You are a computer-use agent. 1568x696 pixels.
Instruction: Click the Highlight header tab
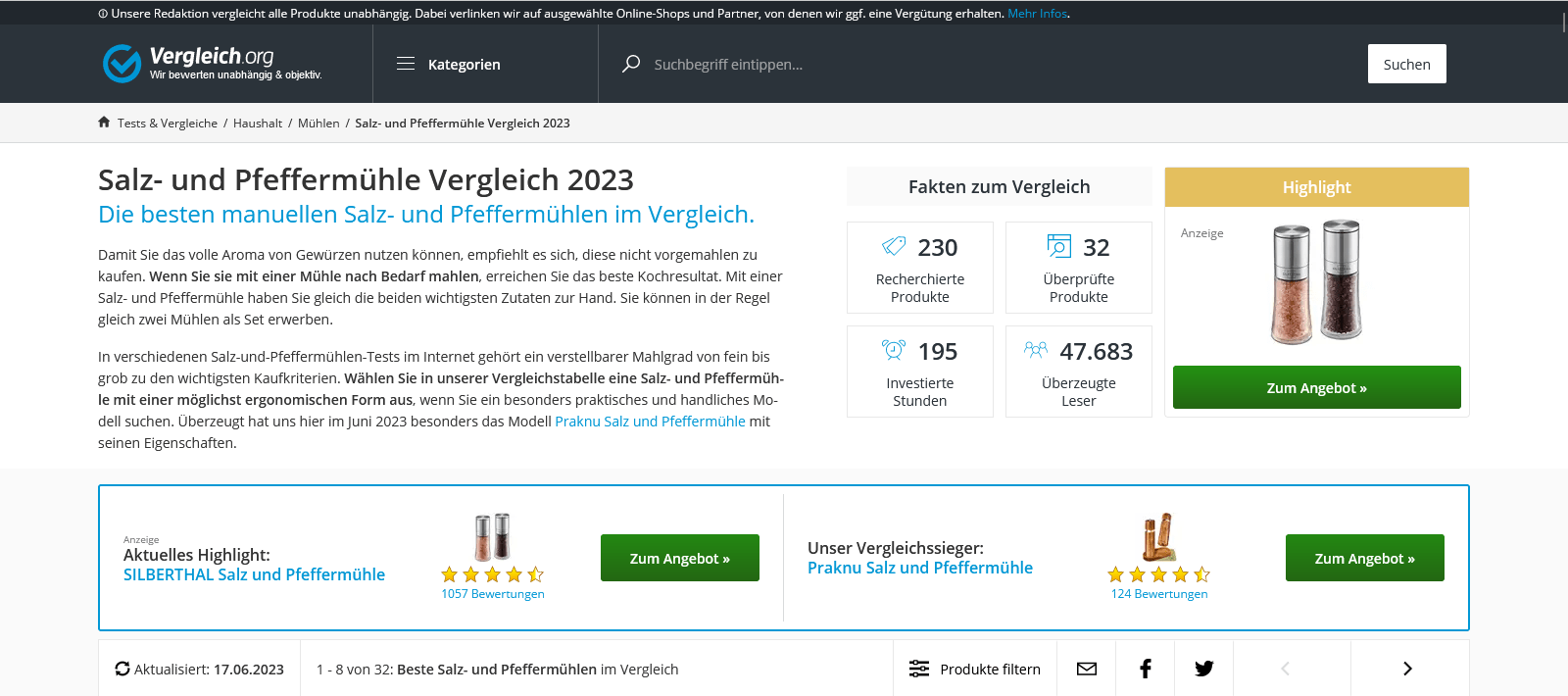tap(1317, 187)
